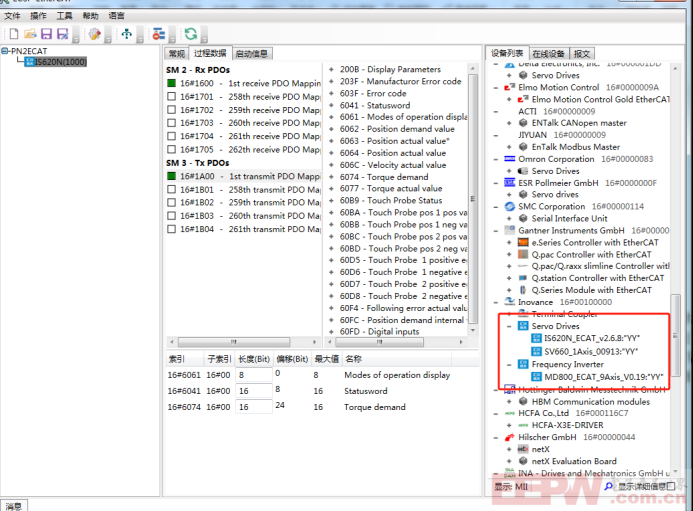Expand the 200B - Display Parameters entry
The height and width of the screenshot is (511, 693).
(x=331, y=69)
